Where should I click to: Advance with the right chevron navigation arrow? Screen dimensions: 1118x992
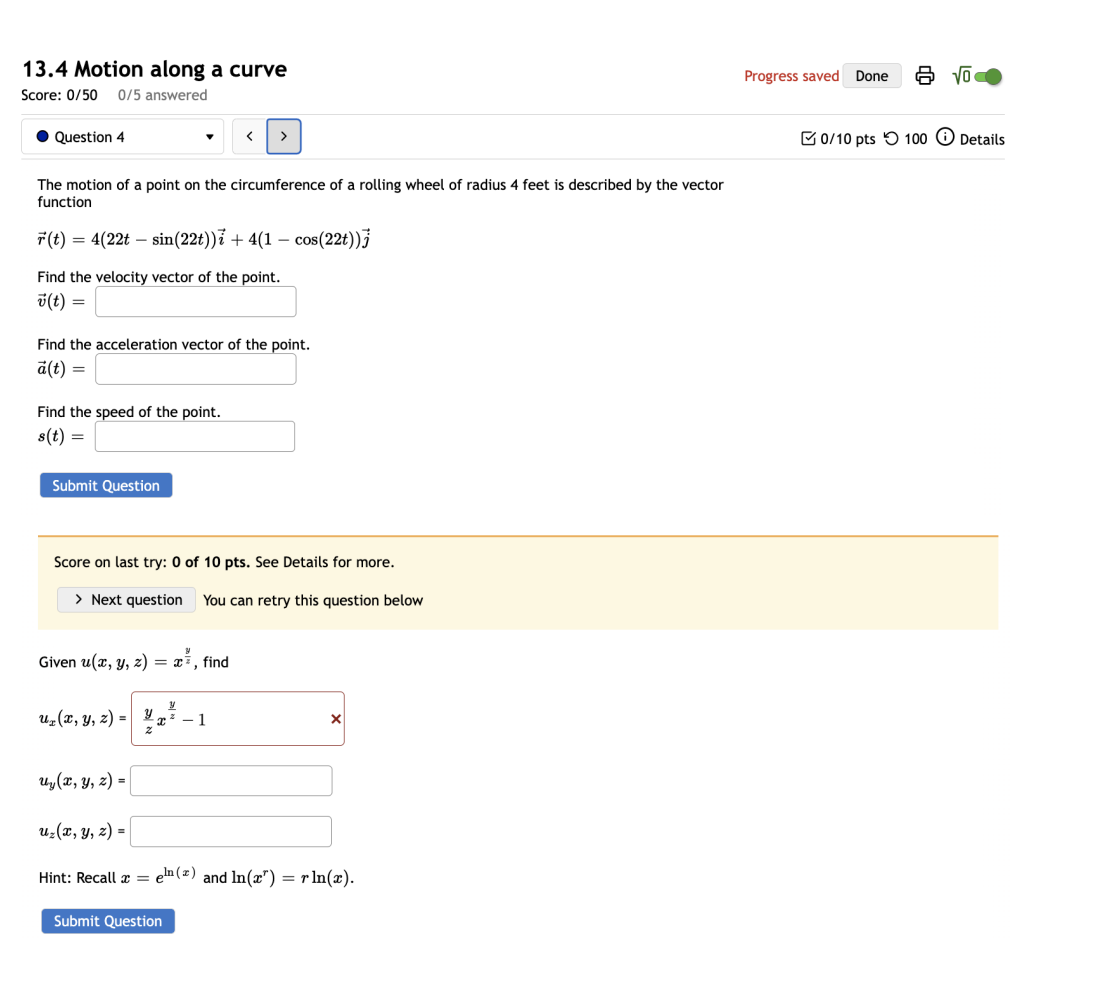pos(283,136)
